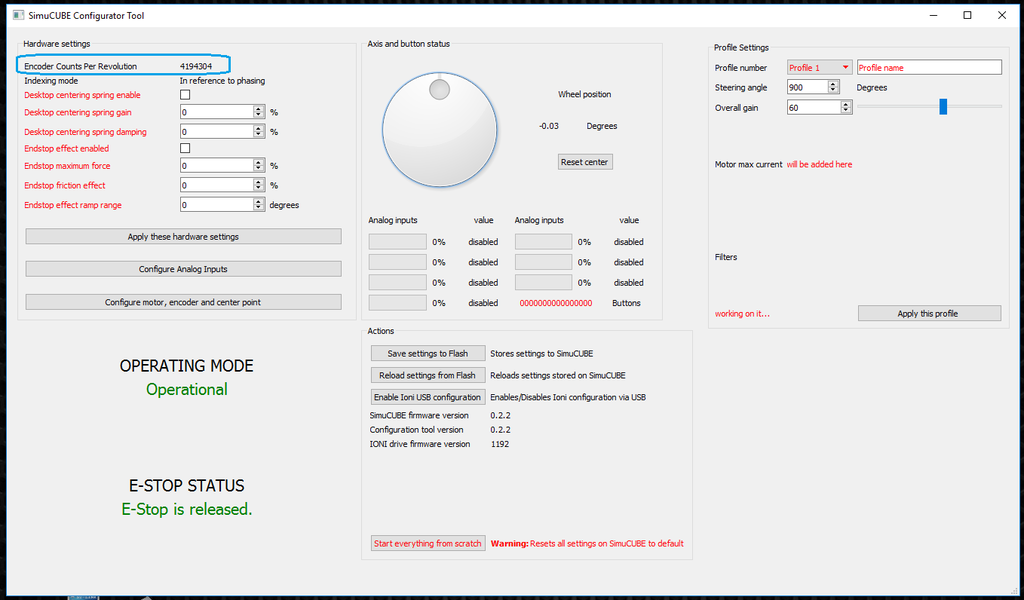This screenshot has width=1024, height=600.
Task: Increase Desktop centering spring gain value
Action: tap(259, 109)
